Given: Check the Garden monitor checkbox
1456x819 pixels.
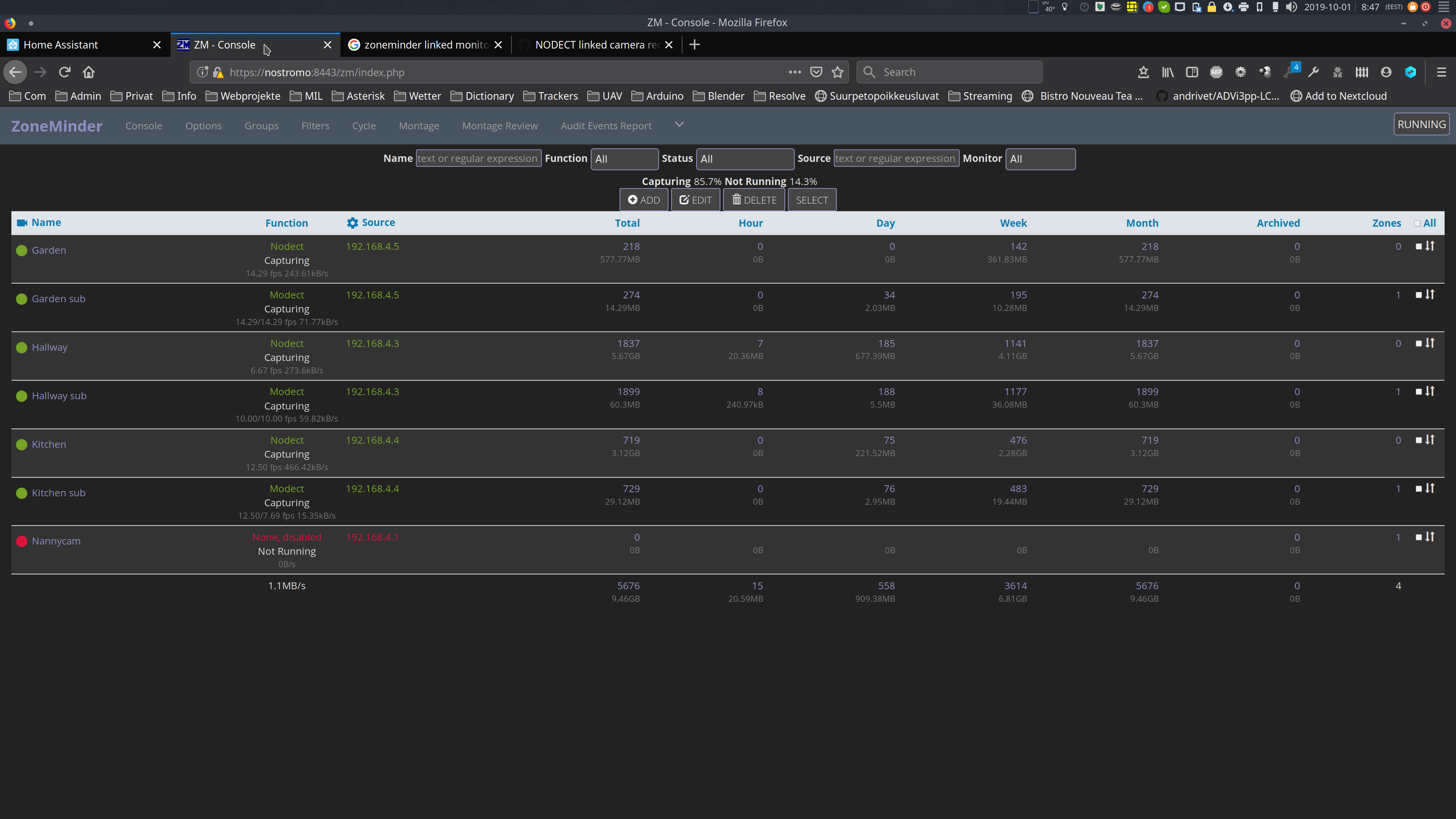Looking at the screenshot, I should point(1419,246).
